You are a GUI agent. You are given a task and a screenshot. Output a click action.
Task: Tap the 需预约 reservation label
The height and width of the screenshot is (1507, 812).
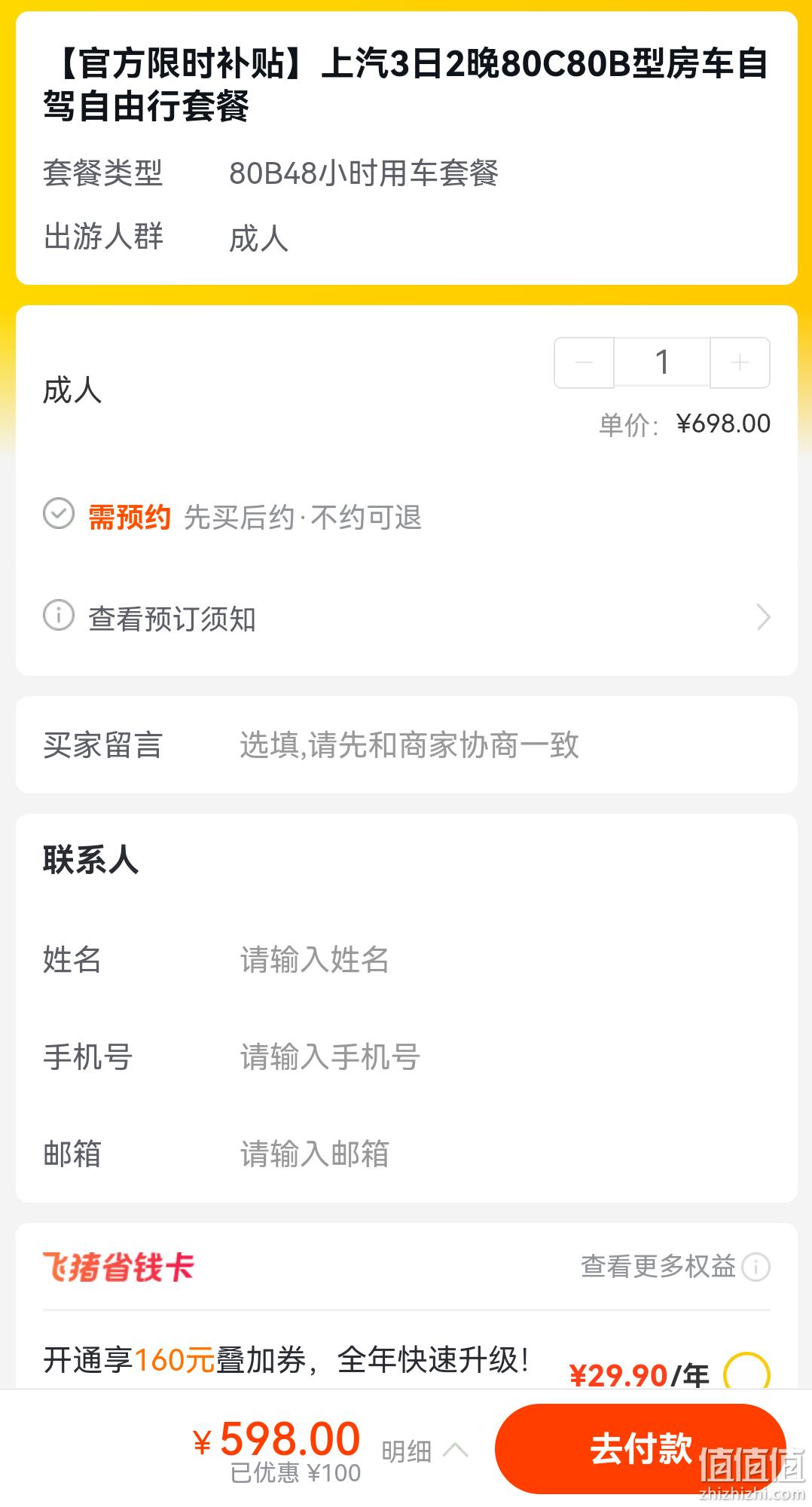click(130, 518)
